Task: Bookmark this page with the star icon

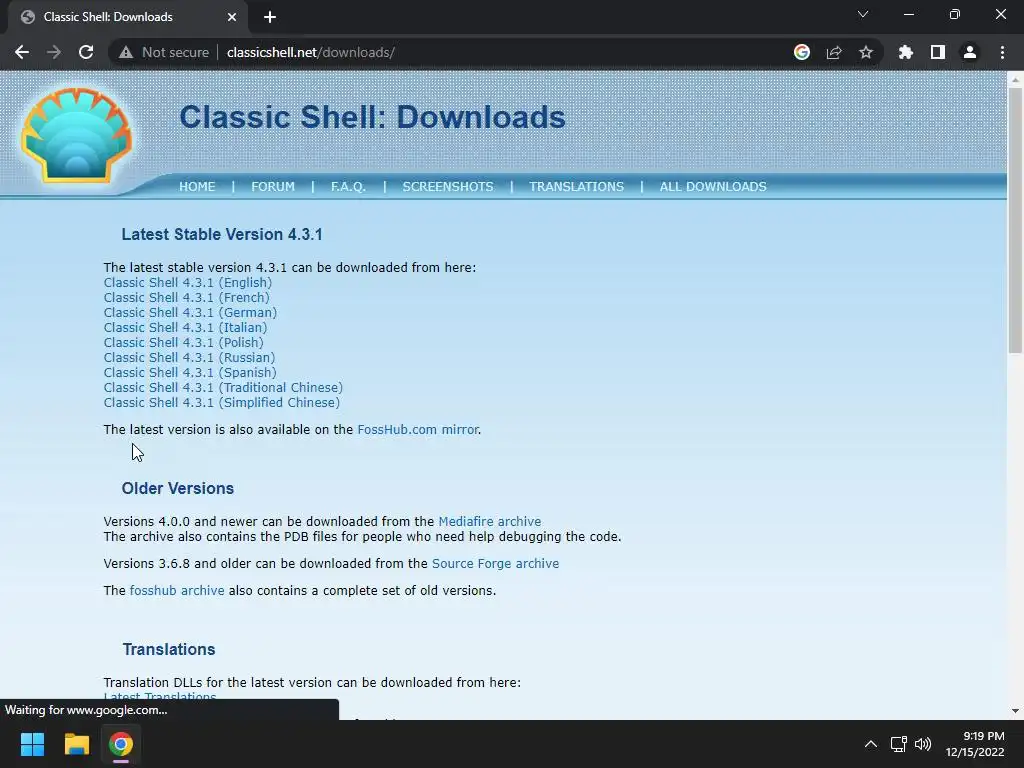Action: click(866, 52)
